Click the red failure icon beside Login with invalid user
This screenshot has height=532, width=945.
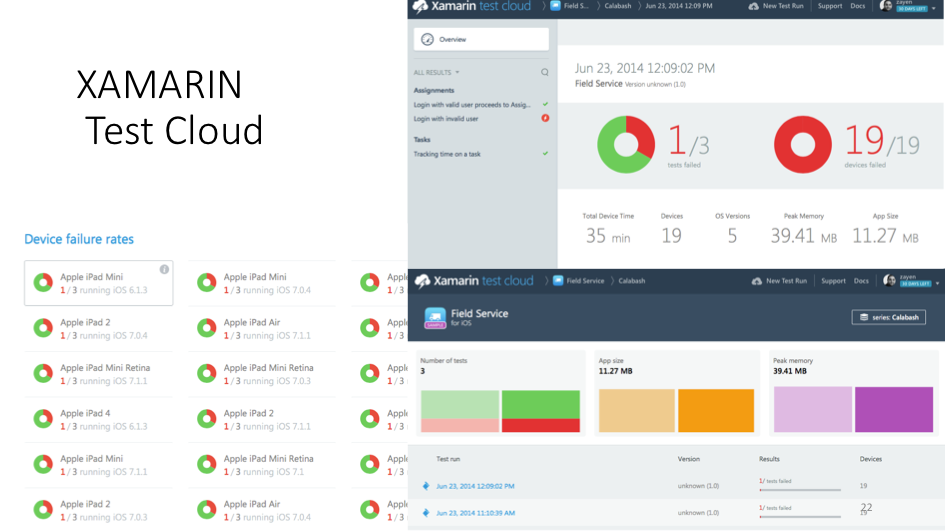(x=545, y=118)
